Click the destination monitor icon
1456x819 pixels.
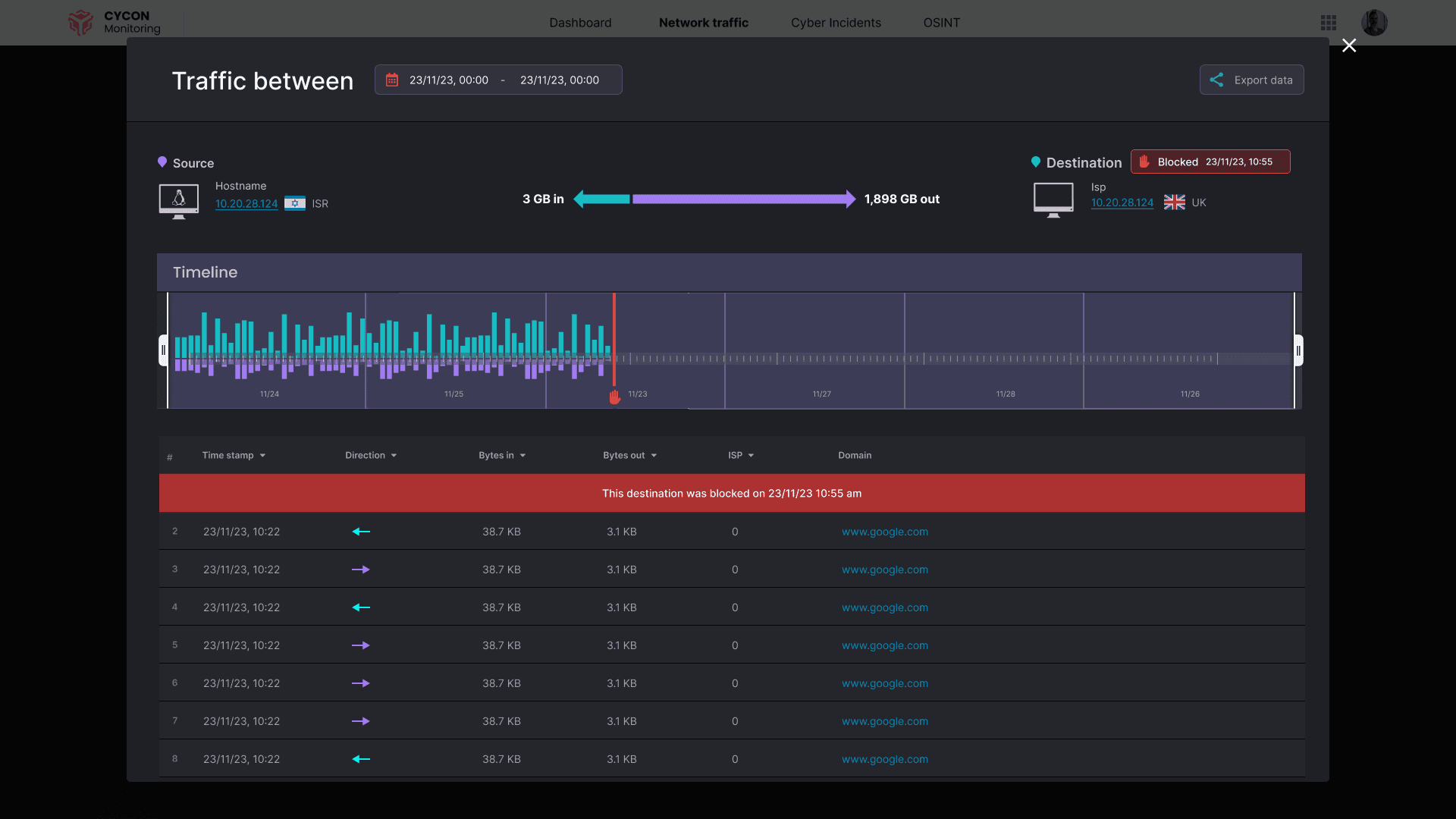1053,200
